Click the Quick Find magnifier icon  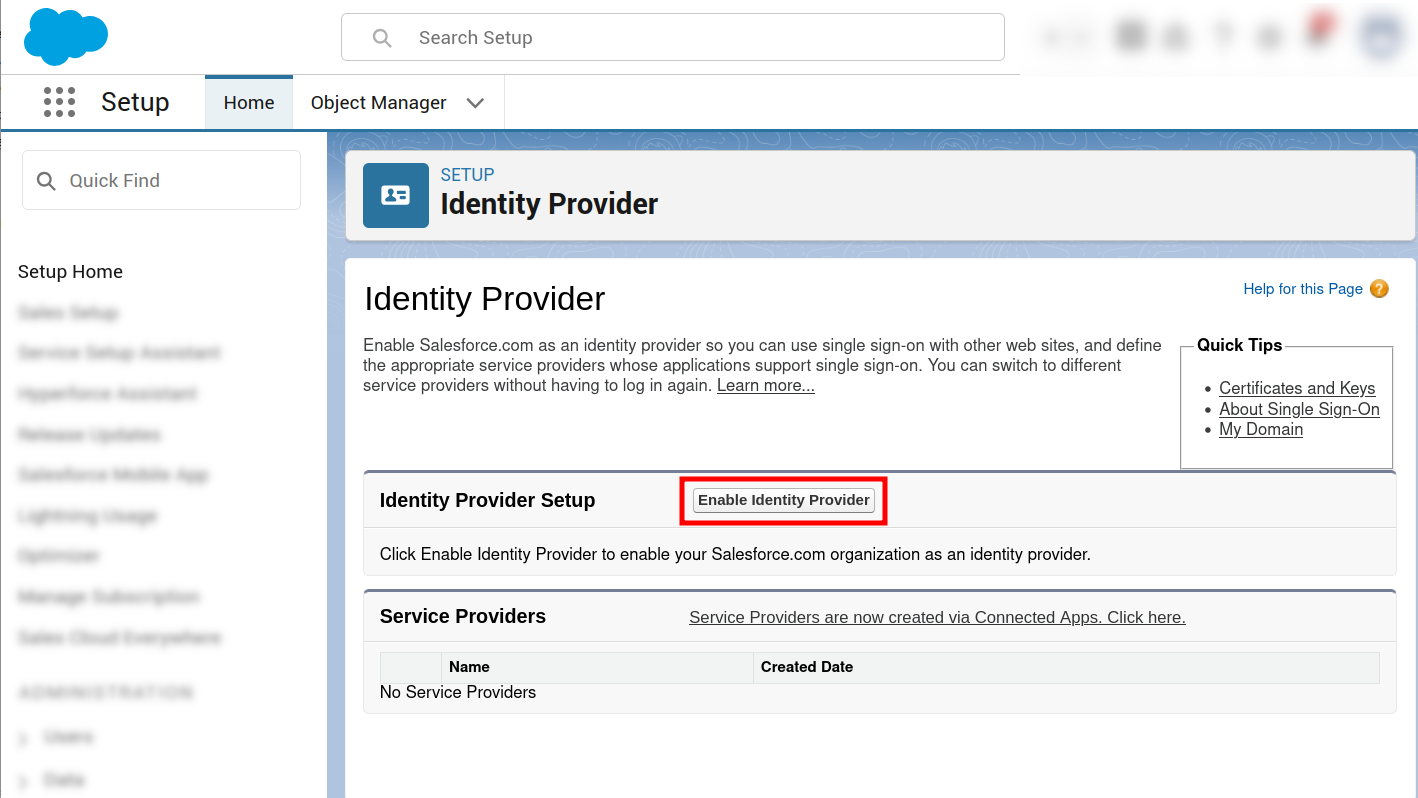click(x=46, y=181)
